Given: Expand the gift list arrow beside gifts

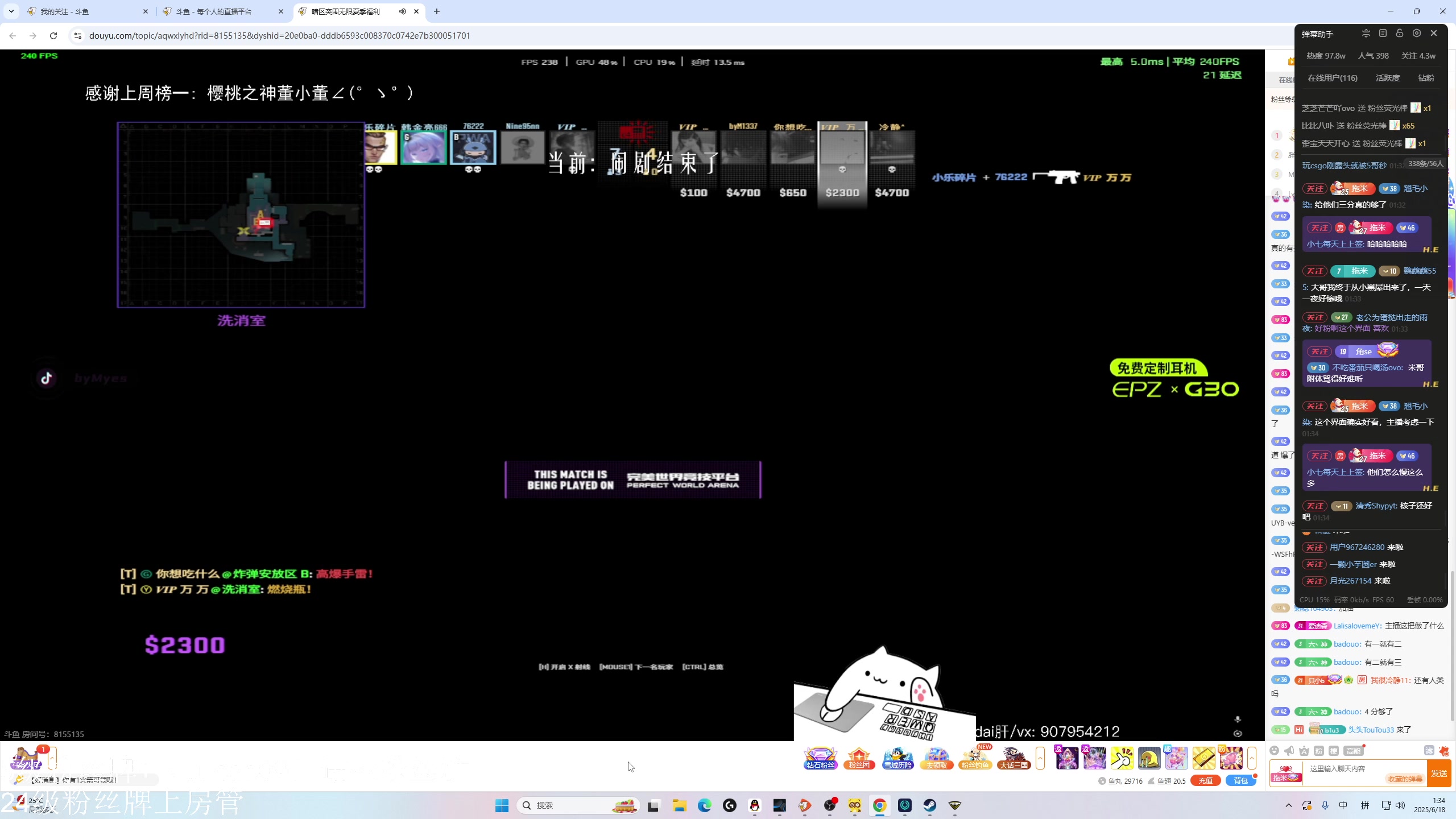Looking at the screenshot, I should click(1252, 758).
